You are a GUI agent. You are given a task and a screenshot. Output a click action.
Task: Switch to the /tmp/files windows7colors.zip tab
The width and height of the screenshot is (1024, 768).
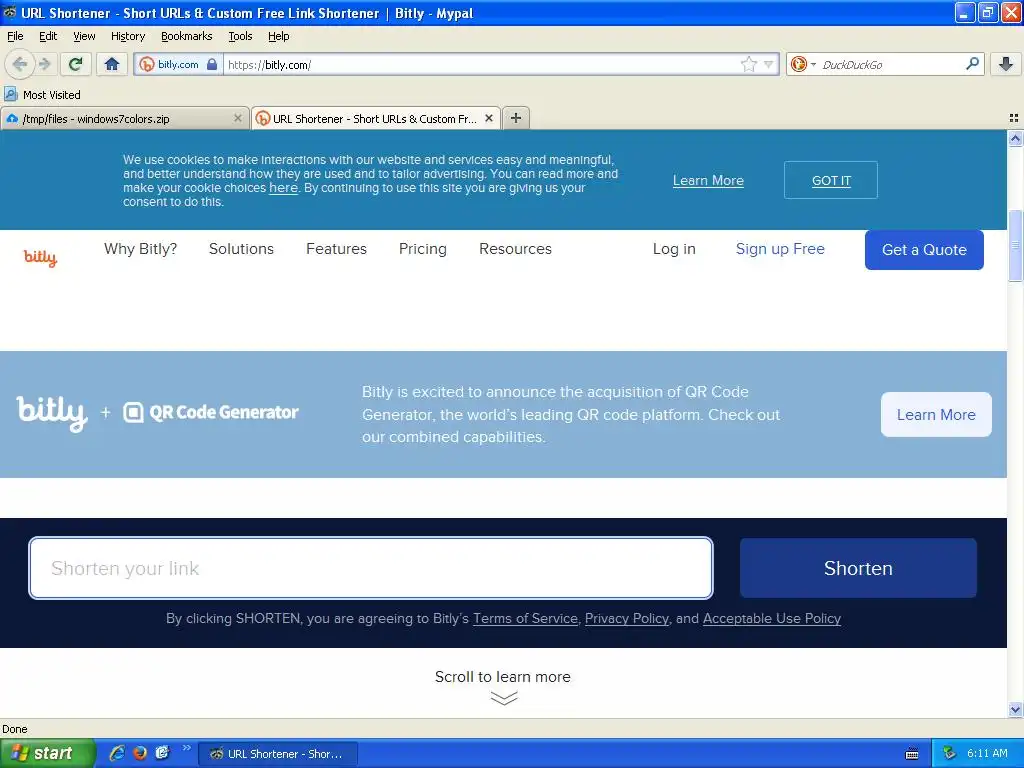click(x=125, y=118)
